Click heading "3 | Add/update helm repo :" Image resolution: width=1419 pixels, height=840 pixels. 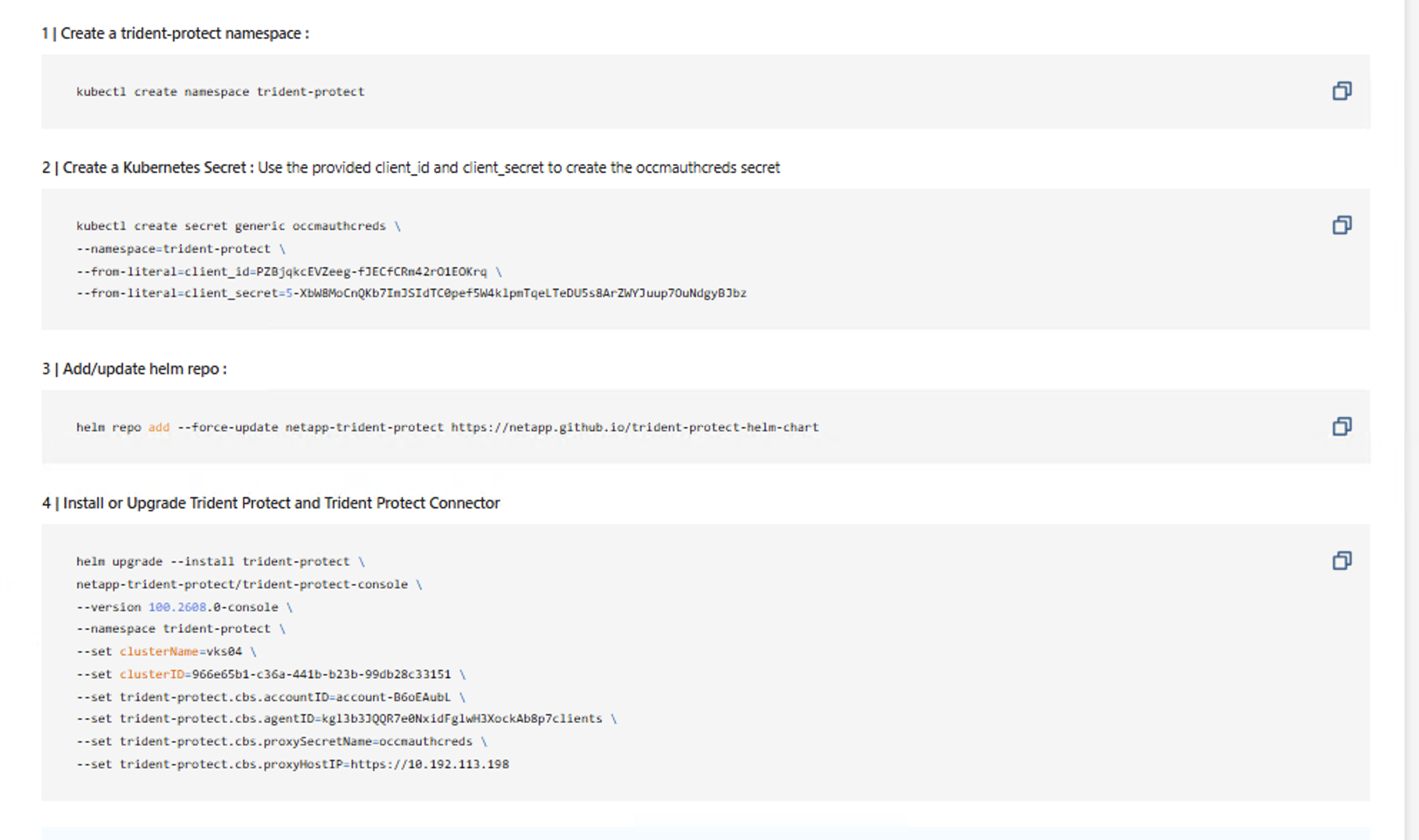[x=134, y=369]
